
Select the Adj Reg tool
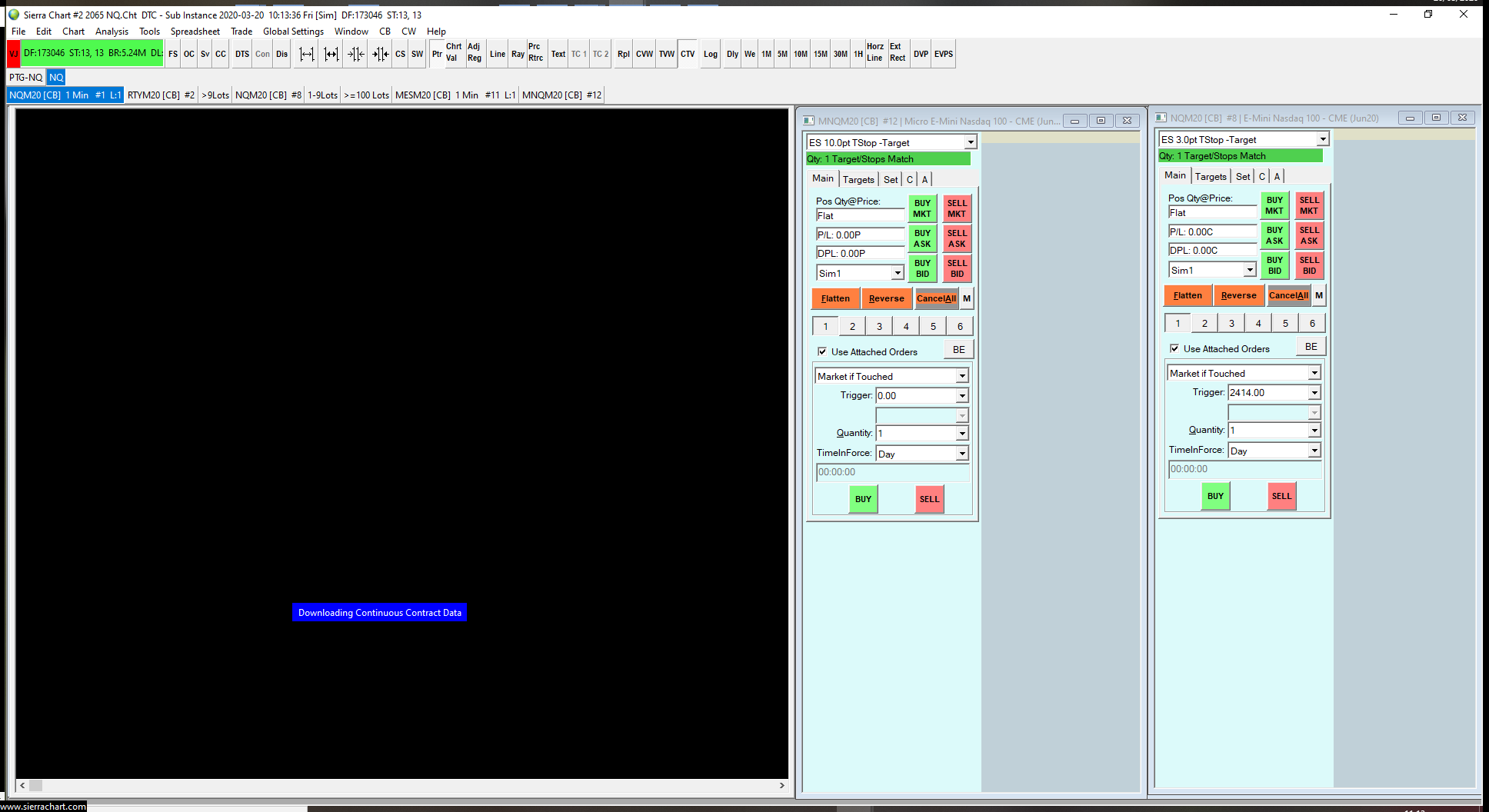(475, 52)
